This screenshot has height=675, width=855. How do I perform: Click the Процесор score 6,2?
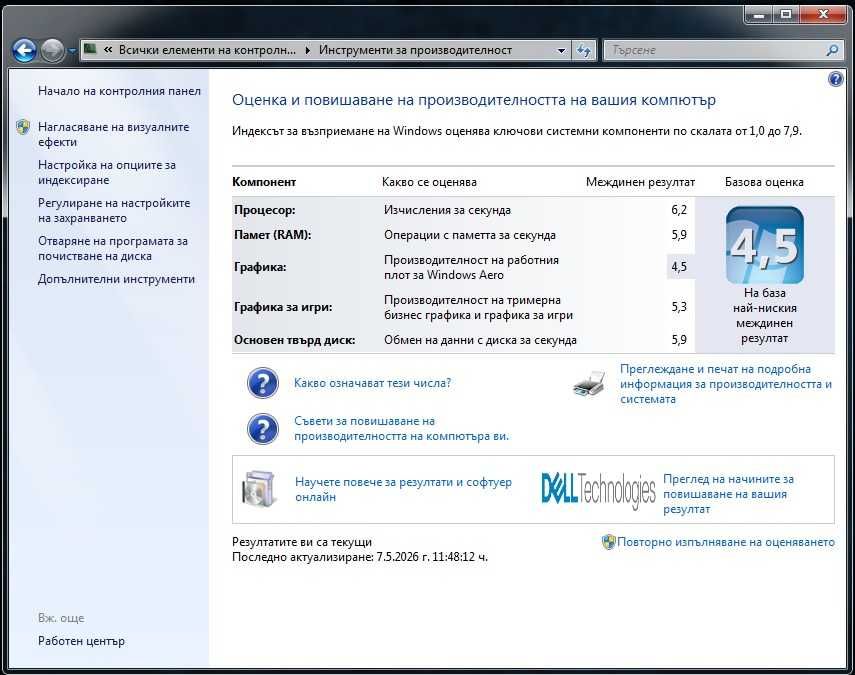click(679, 210)
